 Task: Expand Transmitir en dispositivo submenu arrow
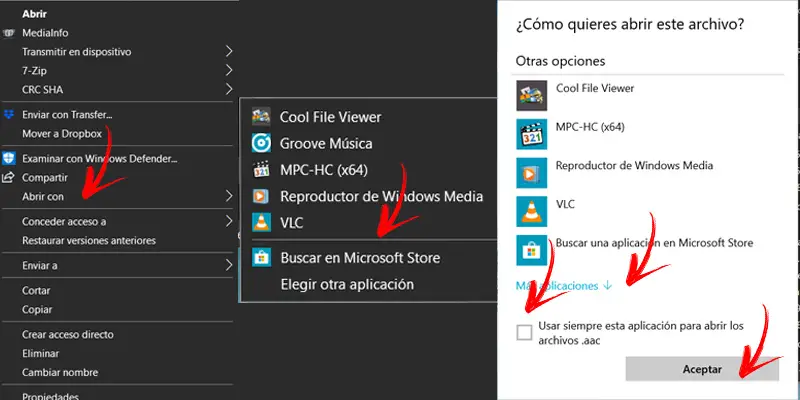229,52
